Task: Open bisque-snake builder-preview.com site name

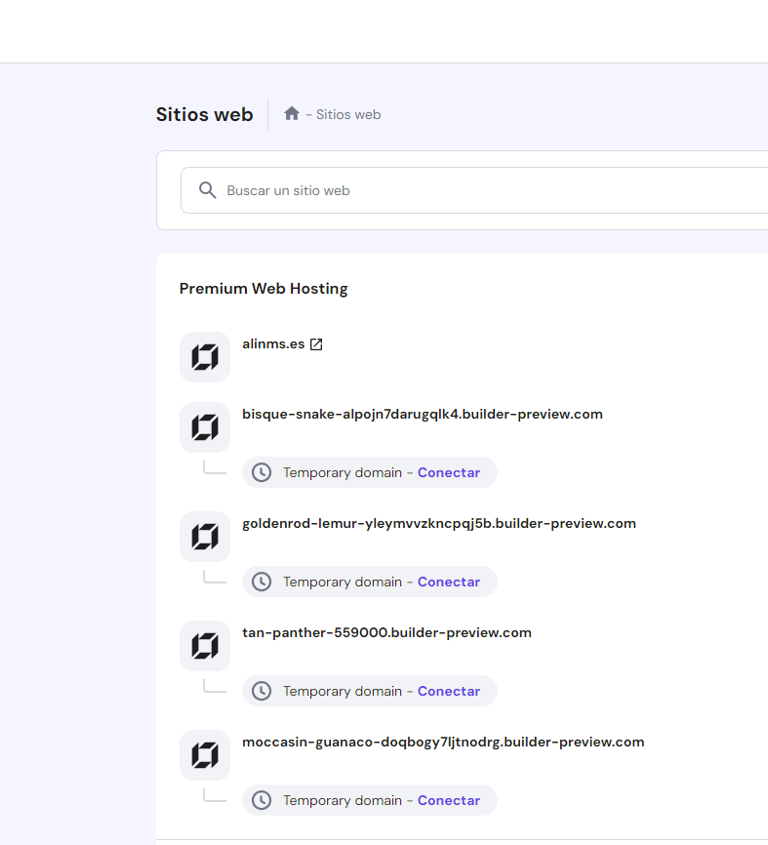Action: 422,414
